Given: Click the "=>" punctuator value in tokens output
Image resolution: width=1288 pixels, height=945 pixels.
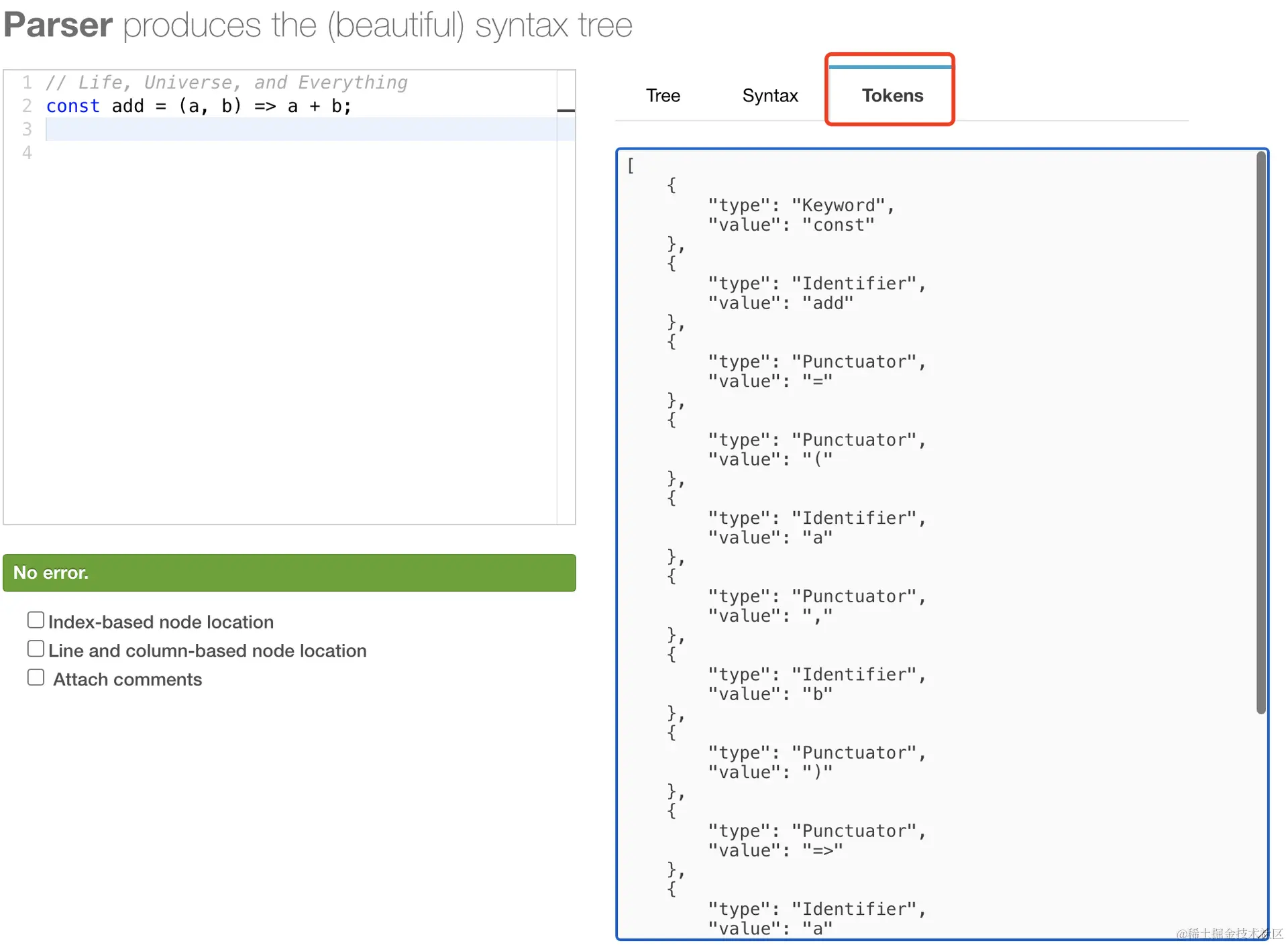Looking at the screenshot, I should point(822,850).
